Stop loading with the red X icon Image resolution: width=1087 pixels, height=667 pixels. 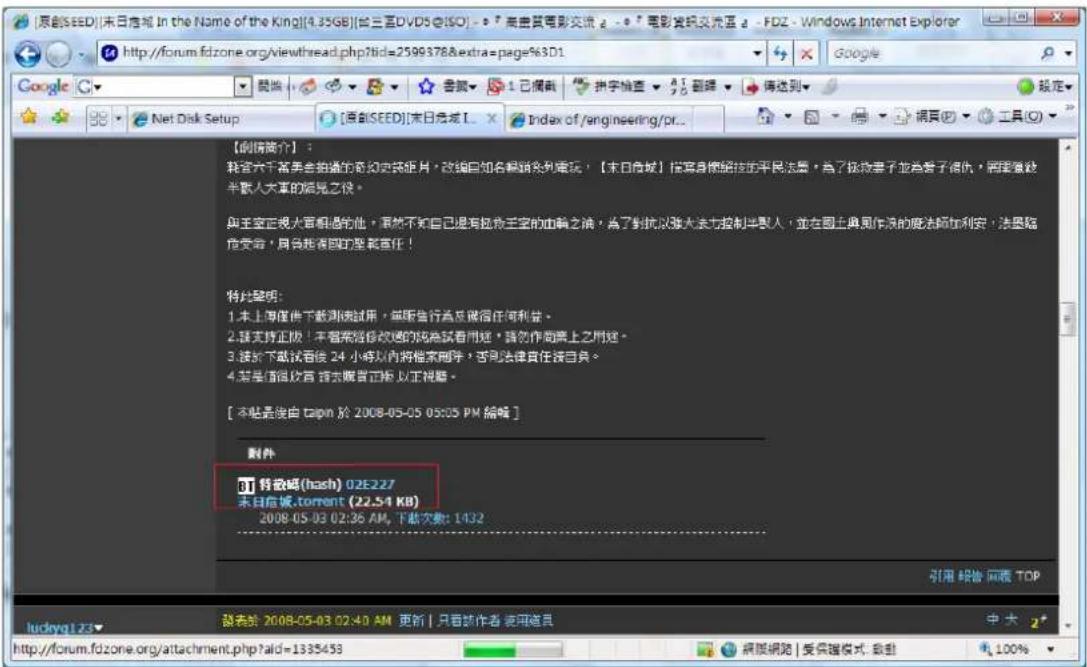[806, 53]
